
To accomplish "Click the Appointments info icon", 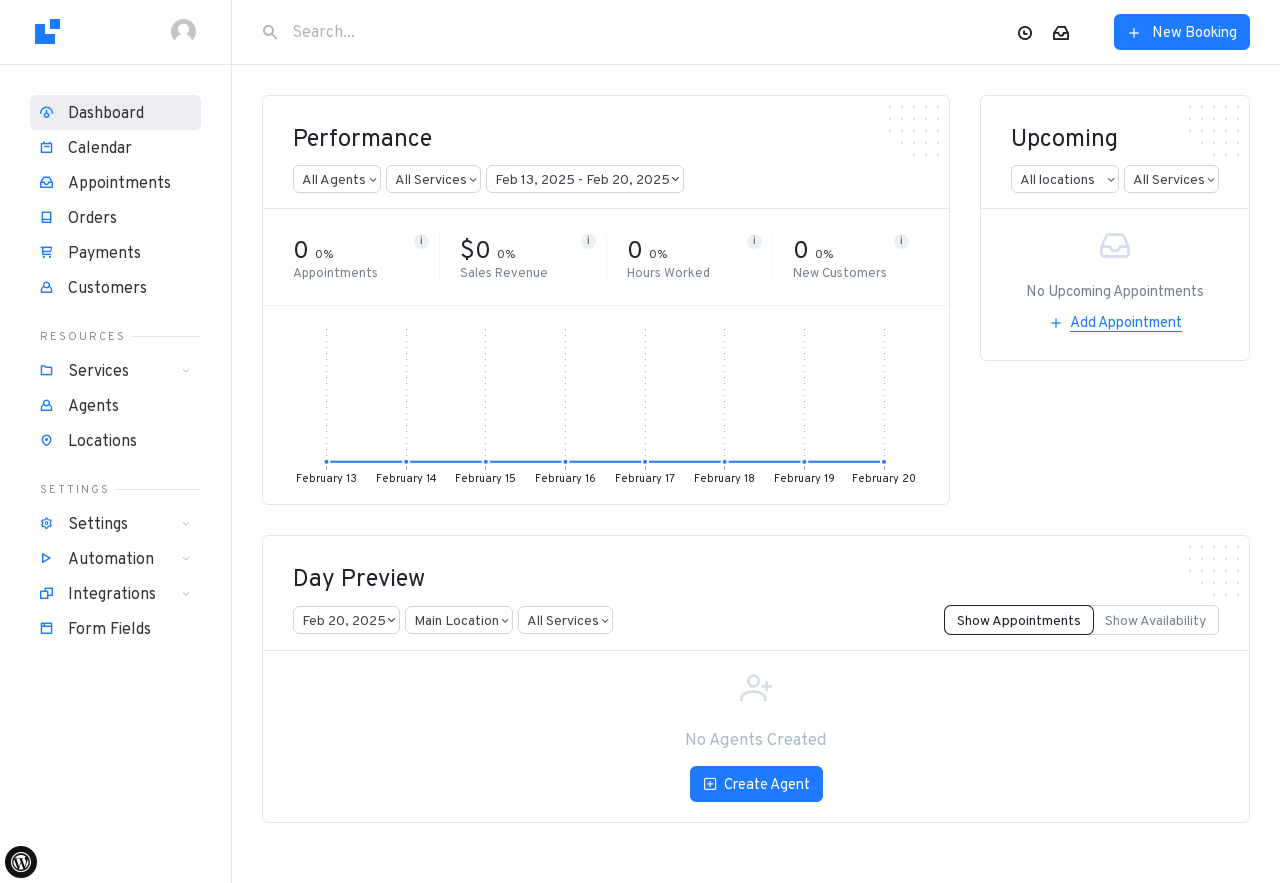I will [421, 241].
